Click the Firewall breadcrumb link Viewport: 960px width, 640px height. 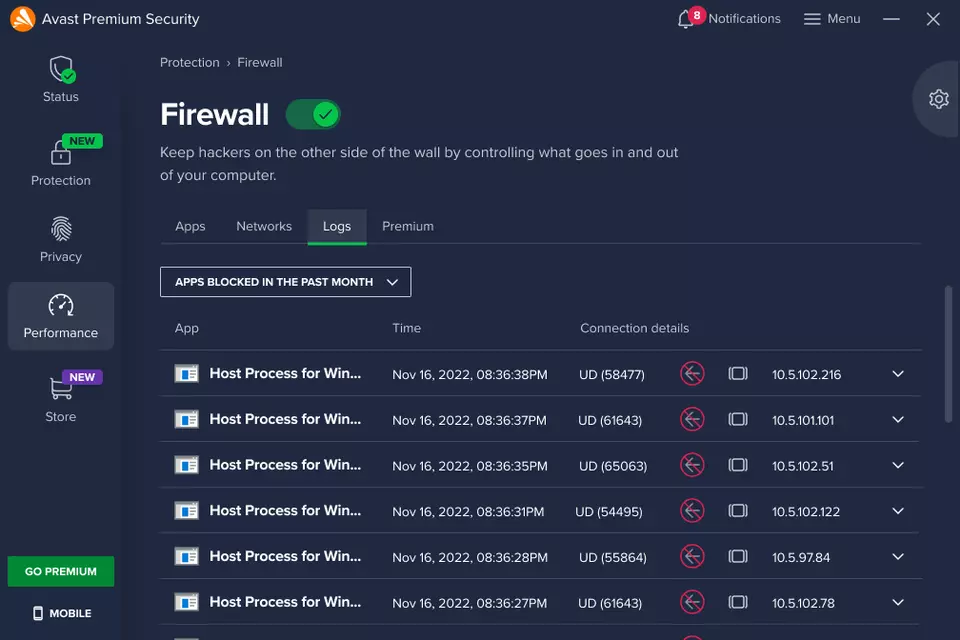[260, 62]
